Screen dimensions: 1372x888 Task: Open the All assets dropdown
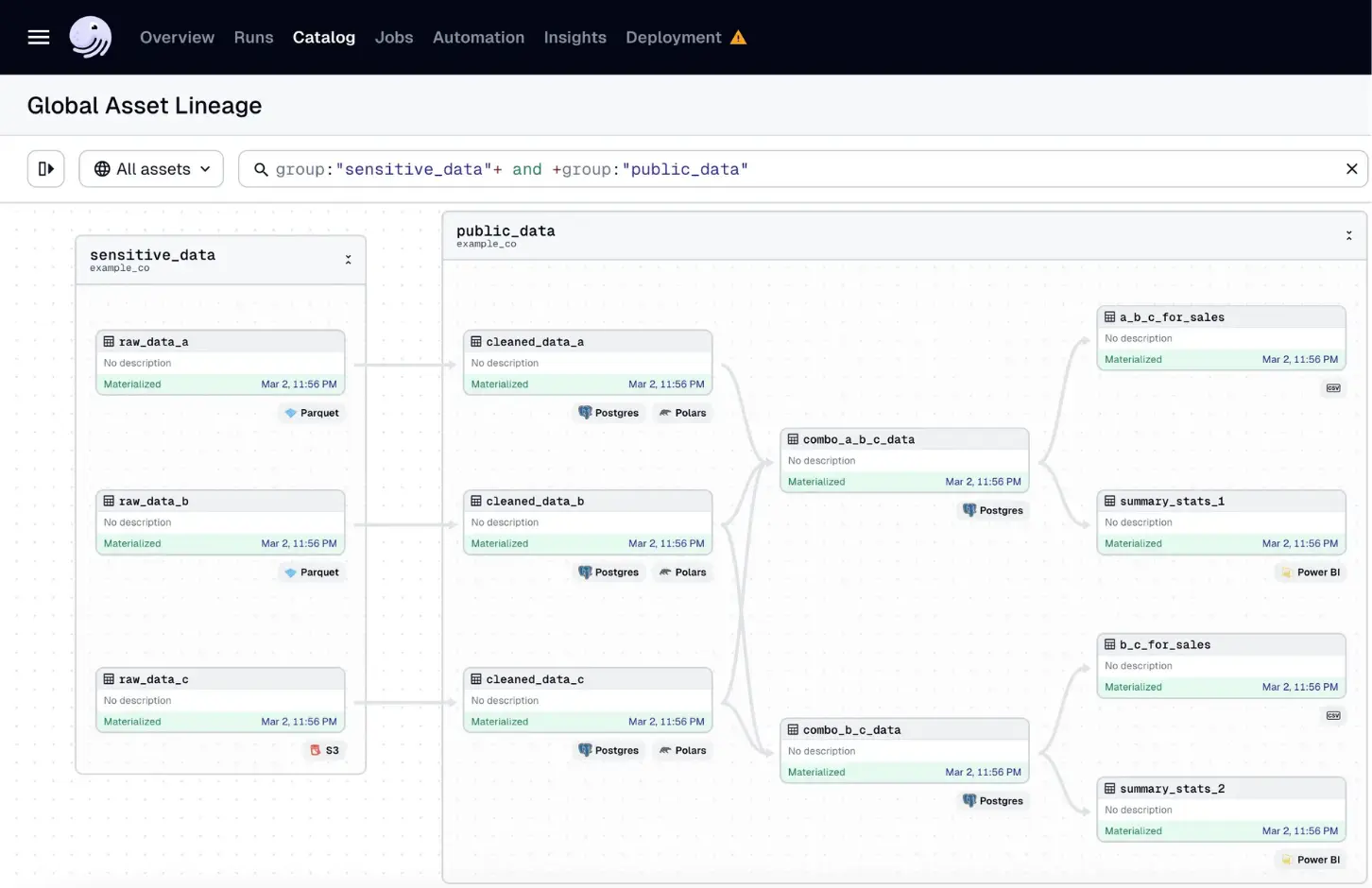pyautogui.click(x=151, y=169)
